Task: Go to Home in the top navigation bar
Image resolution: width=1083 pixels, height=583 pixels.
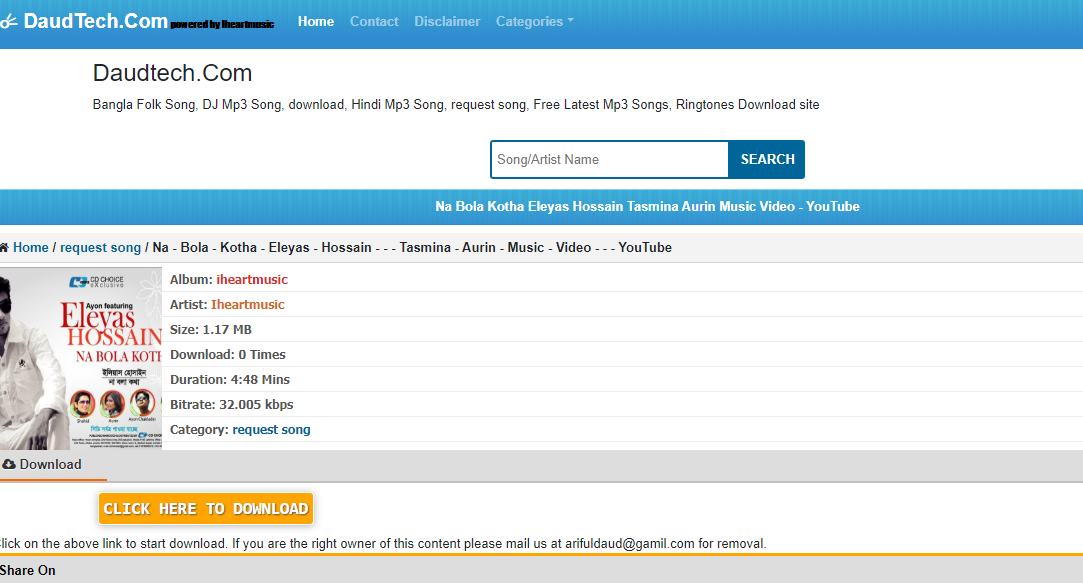Action: (x=316, y=21)
